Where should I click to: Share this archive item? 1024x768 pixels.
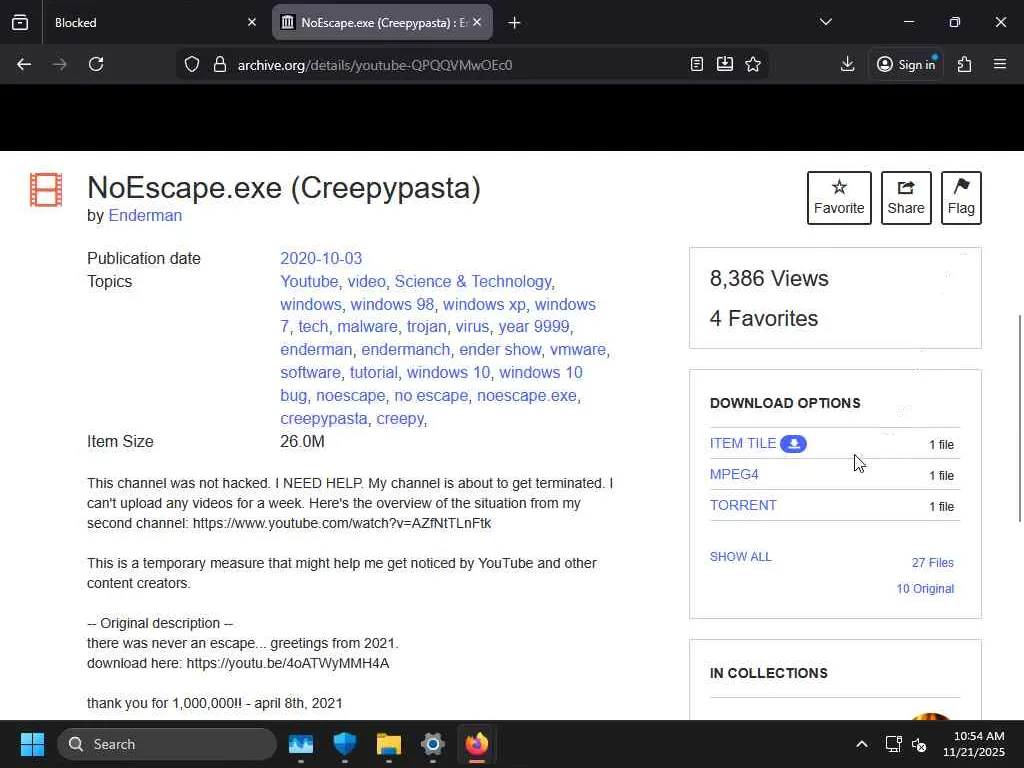click(x=906, y=198)
